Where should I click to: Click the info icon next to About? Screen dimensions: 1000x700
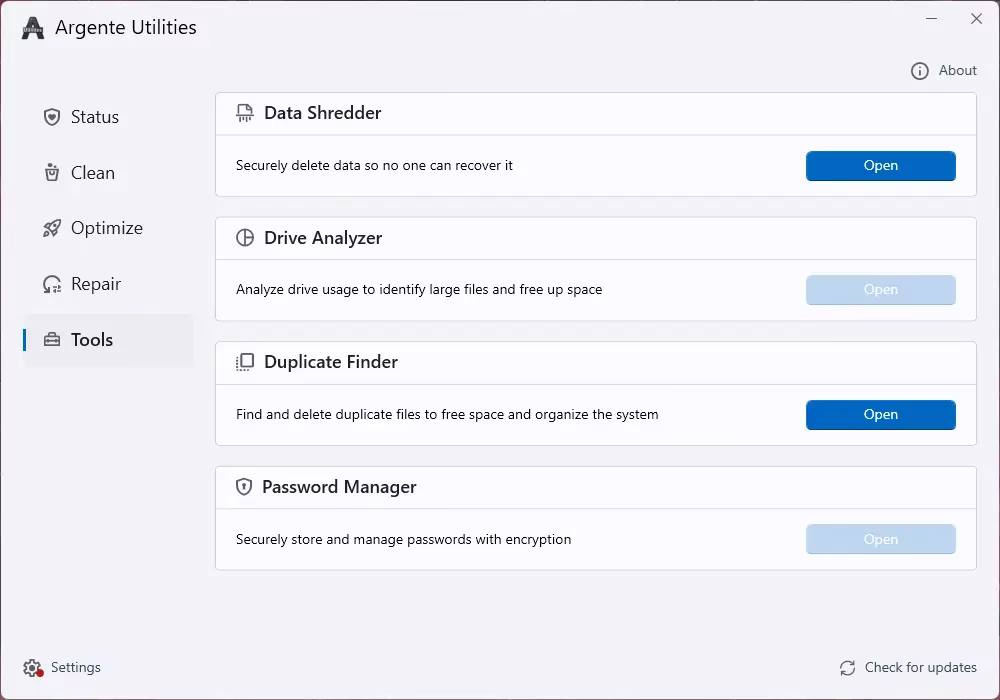919,70
